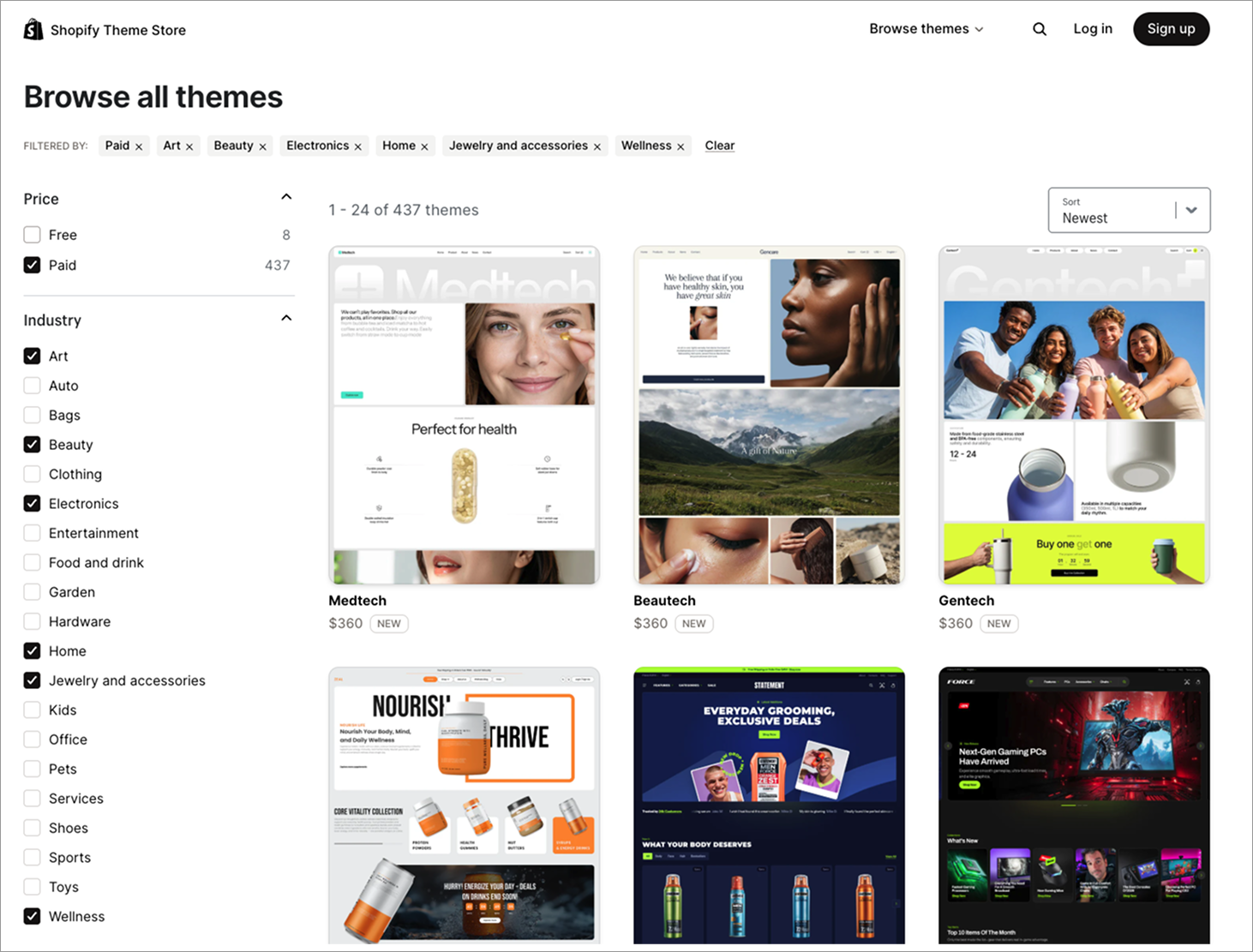This screenshot has height=952, width=1253.
Task: Enable the Pets filter checkbox
Action: pyautogui.click(x=32, y=769)
